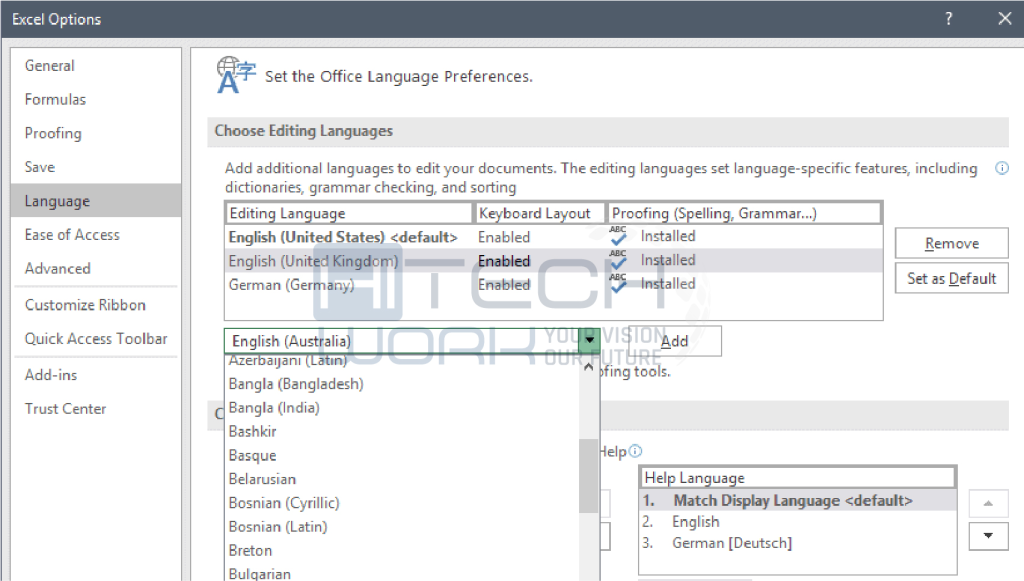Select English (United Kingdom) editing language row
Screen dimensions: 1024x581
pyautogui.click(x=552, y=260)
